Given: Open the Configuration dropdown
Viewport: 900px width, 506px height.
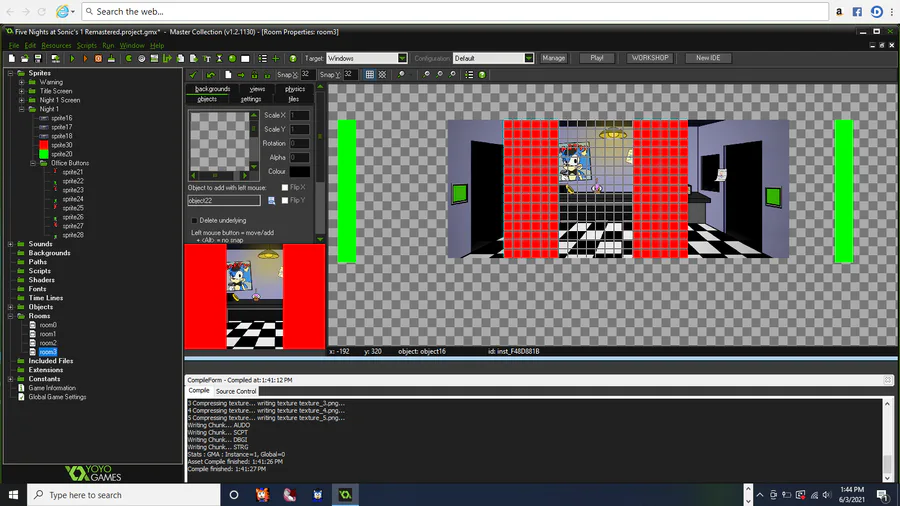Looking at the screenshot, I should click(x=529, y=59).
